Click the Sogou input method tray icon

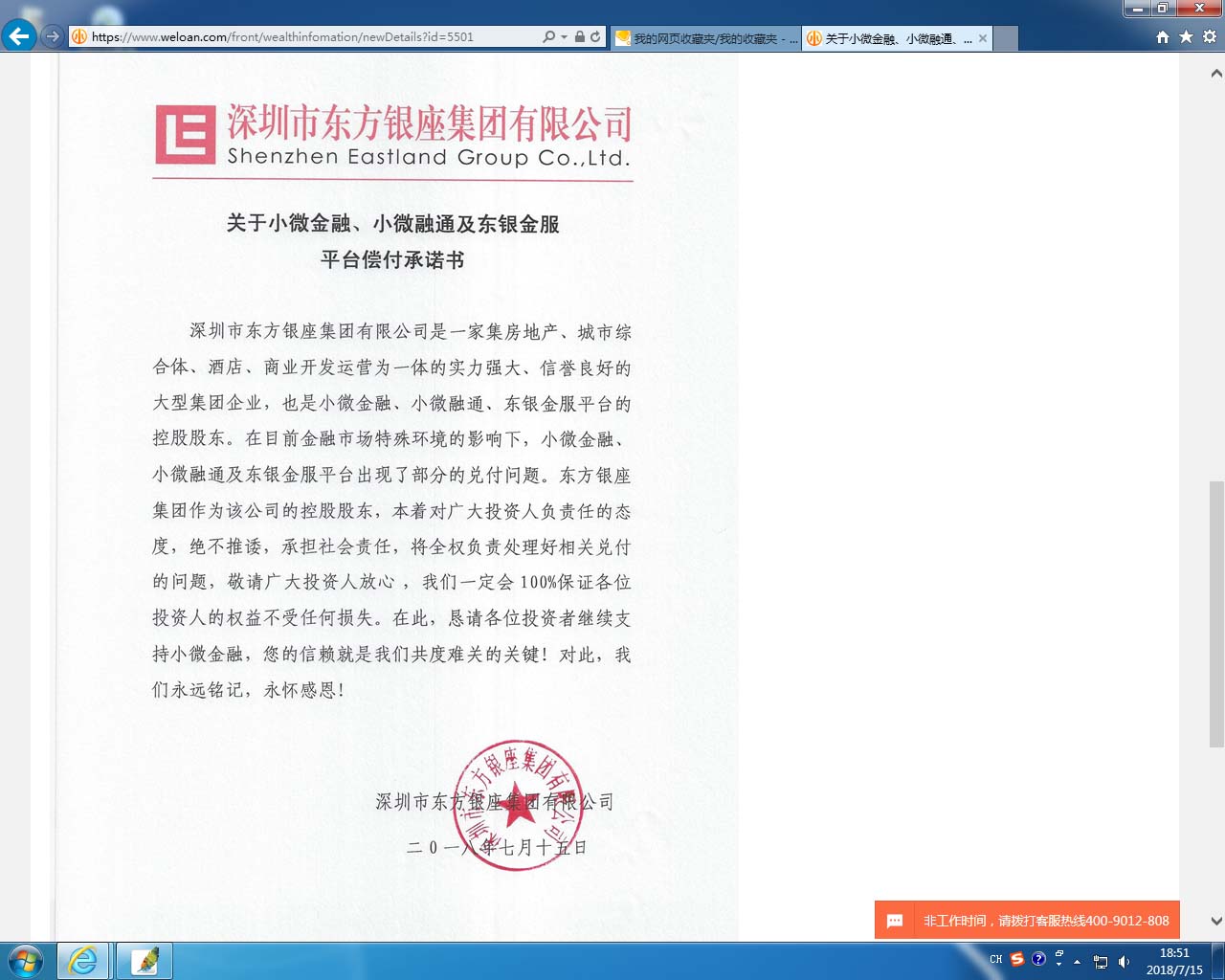tap(1017, 959)
